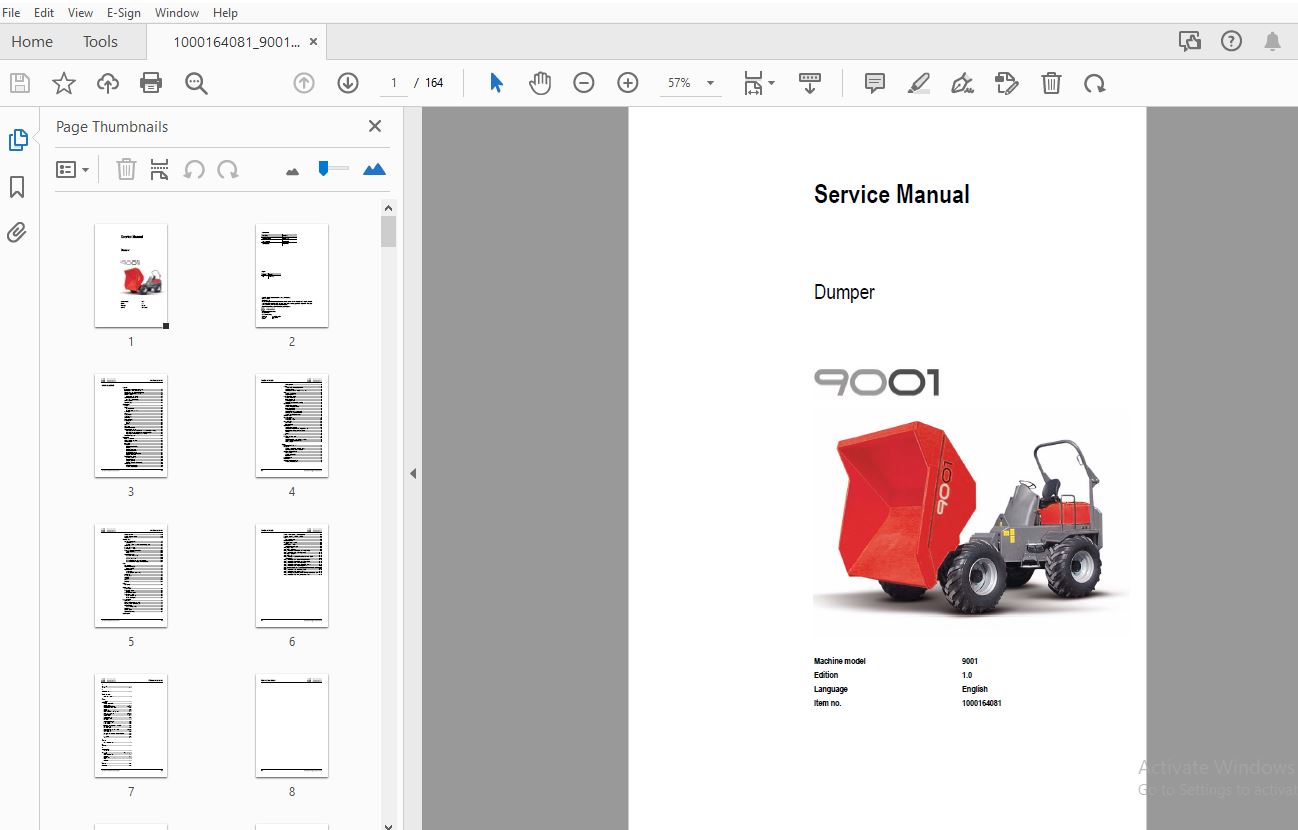Zoom in with plus button
This screenshot has height=830, width=1298.
click(628, 83)
